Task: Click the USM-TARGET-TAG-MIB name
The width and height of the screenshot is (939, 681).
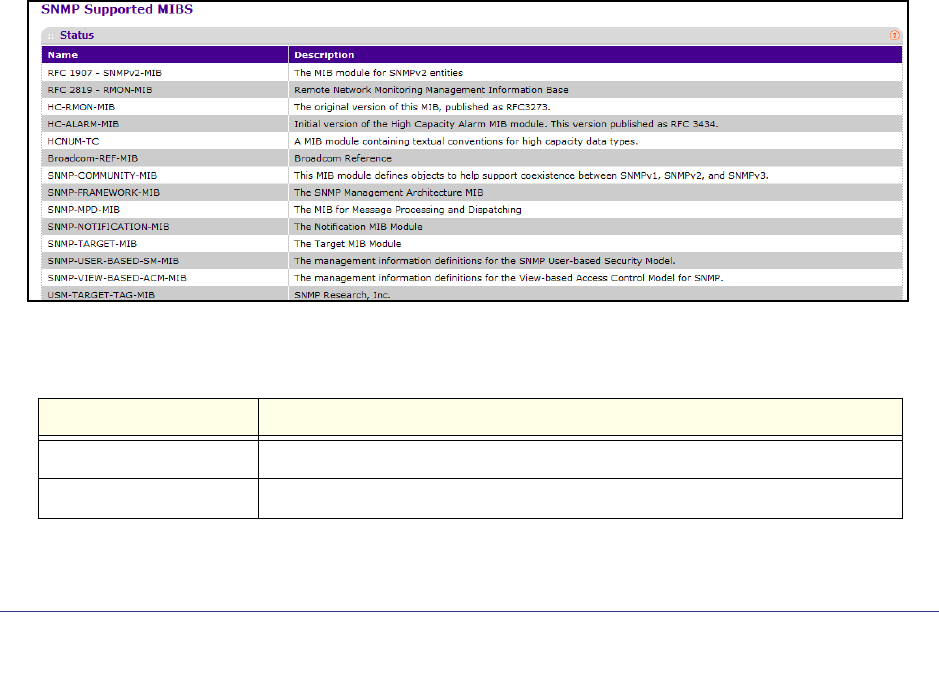Action: pyautogui.click(x=101, y=295)
